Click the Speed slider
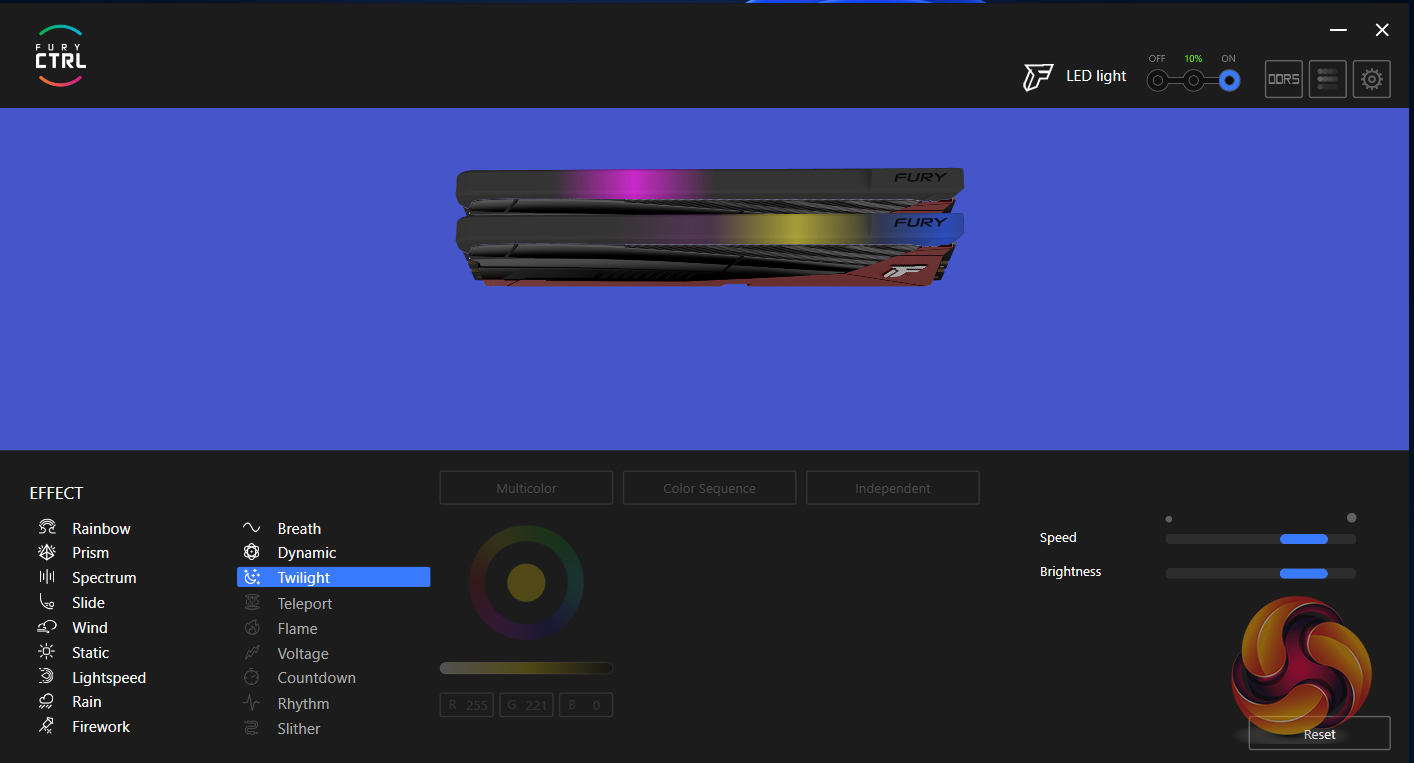Viewport: 1414px width, 763px height. (x=1261, y=539)
